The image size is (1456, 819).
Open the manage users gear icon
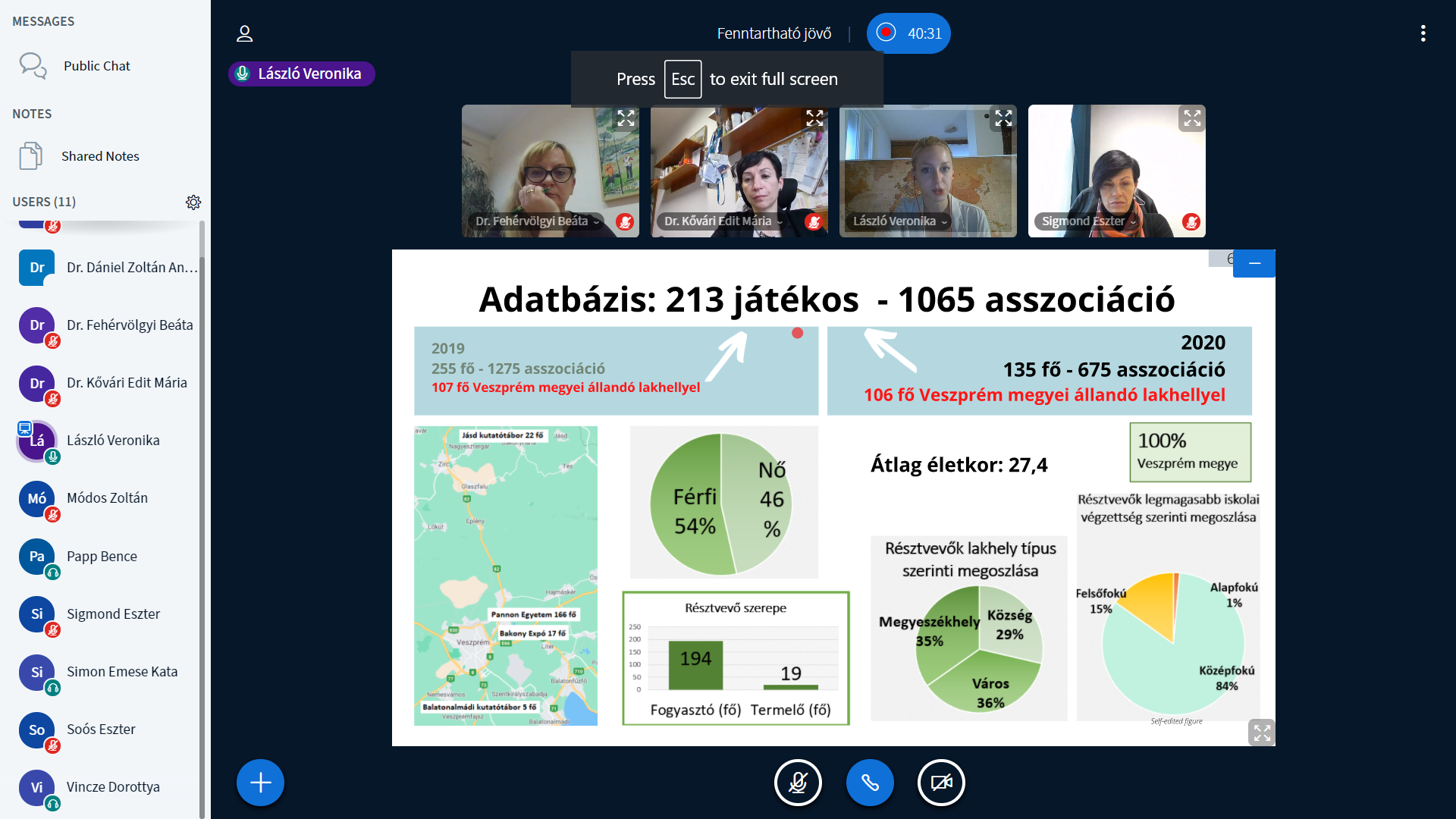[x=193, y=202]
